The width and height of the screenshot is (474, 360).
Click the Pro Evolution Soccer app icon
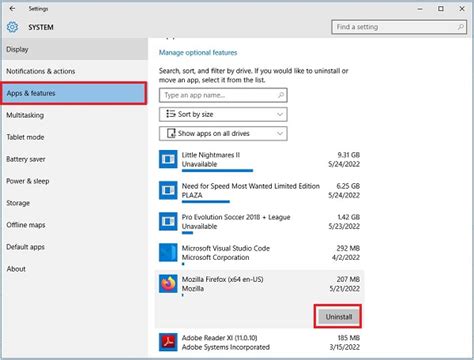[168, 221]
